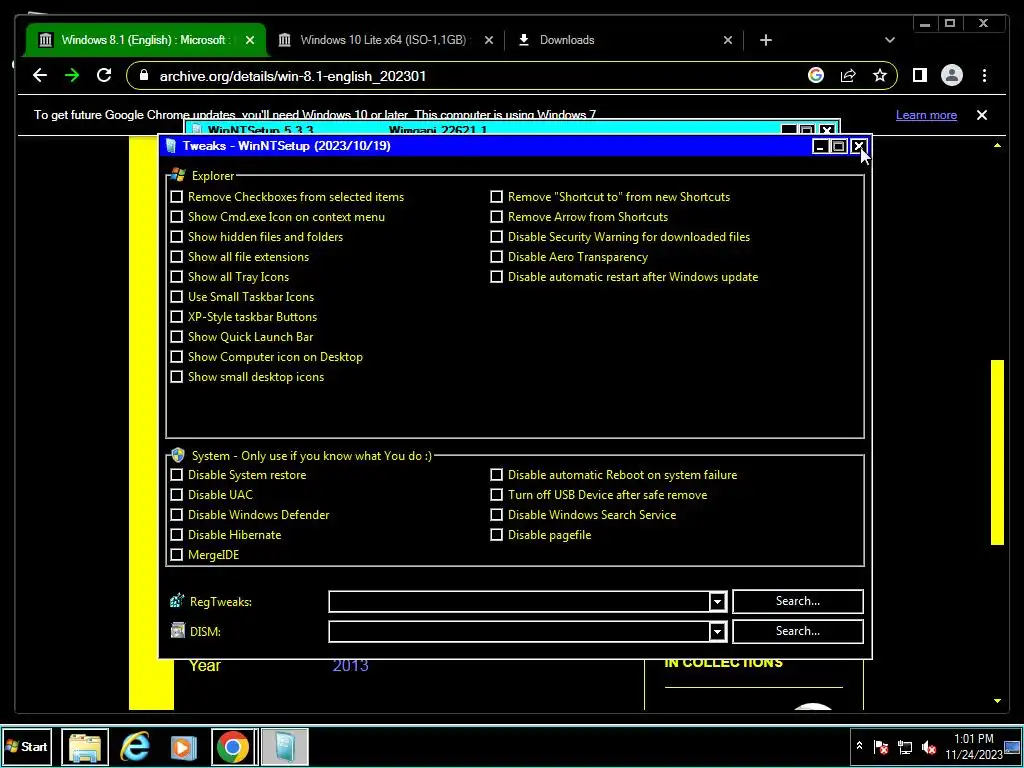Close the Windows 8.1 tab
The height and width of the screenshot is (768, 1024).
249,40
